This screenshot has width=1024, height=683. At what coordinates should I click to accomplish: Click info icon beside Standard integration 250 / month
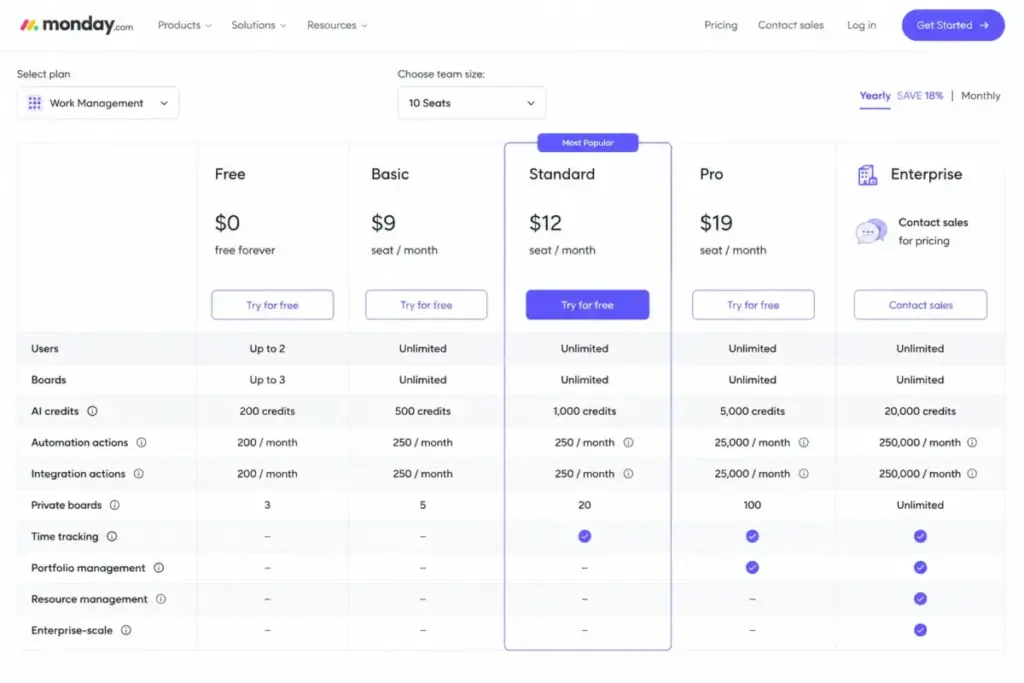click(628, 473)
